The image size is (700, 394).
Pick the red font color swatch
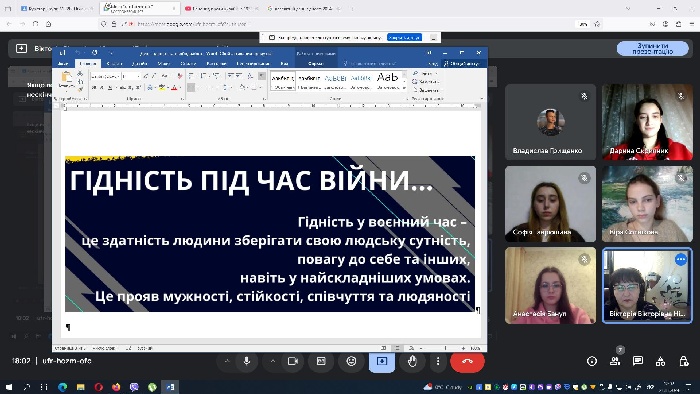tap(174, 87)
